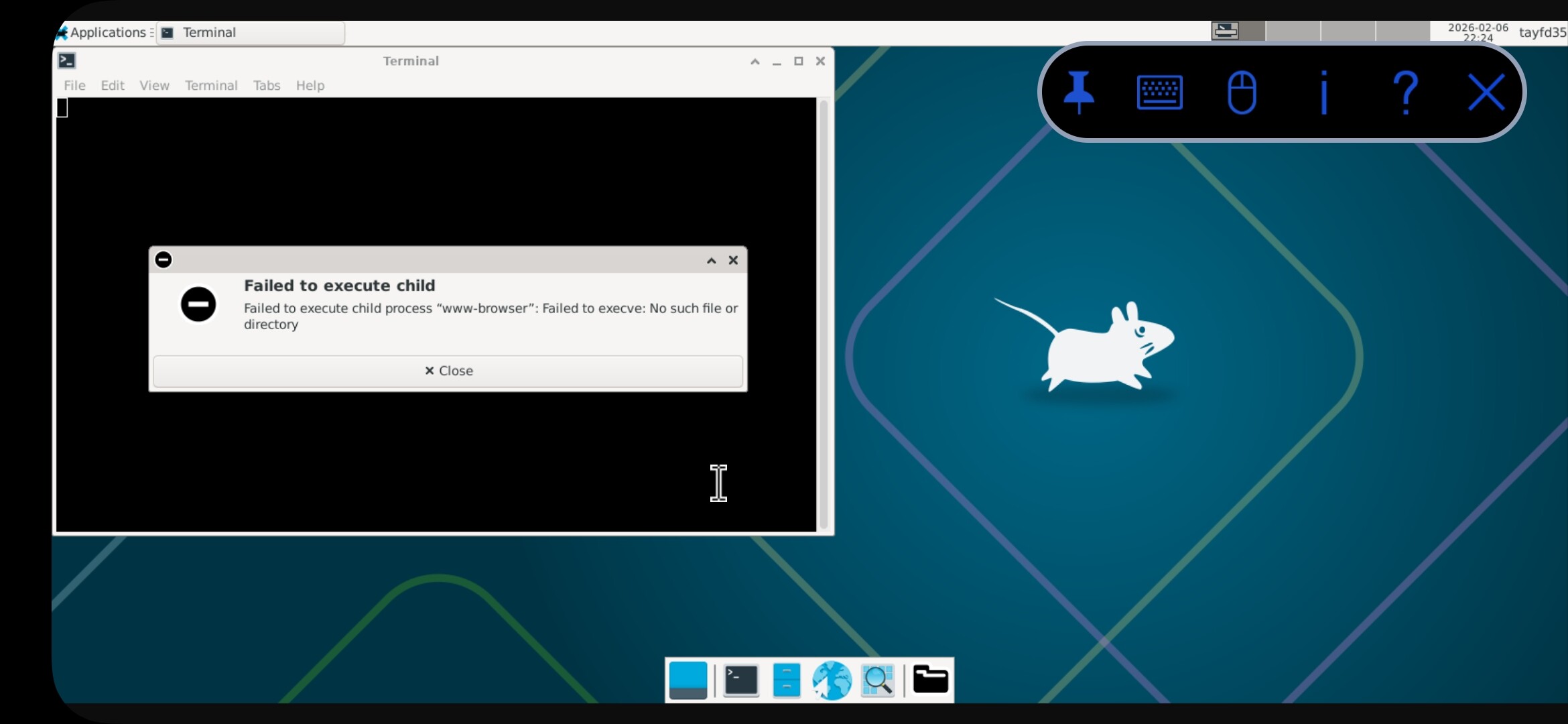Screen dimensions: 1568x724
Task: Close the overlay toolbar with X icon
Action: 1486,92
